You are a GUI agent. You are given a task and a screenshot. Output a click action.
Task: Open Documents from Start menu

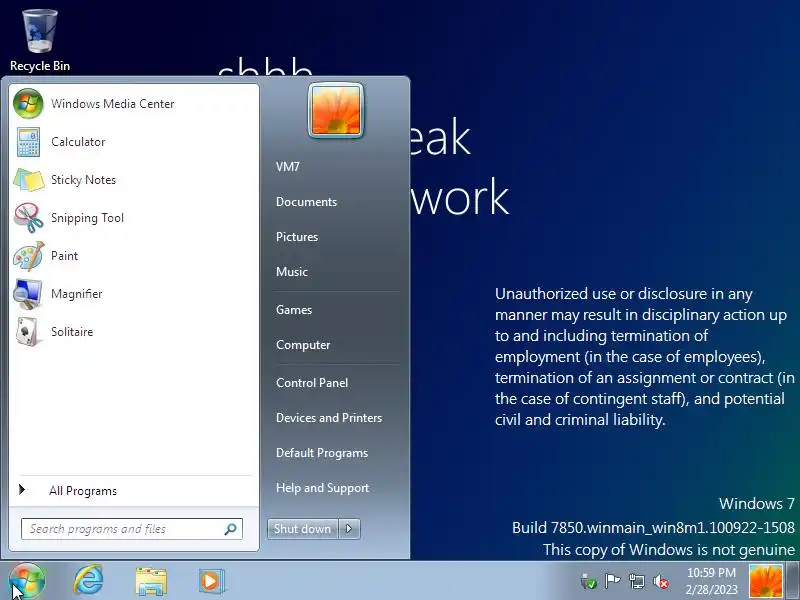[306, 202]
